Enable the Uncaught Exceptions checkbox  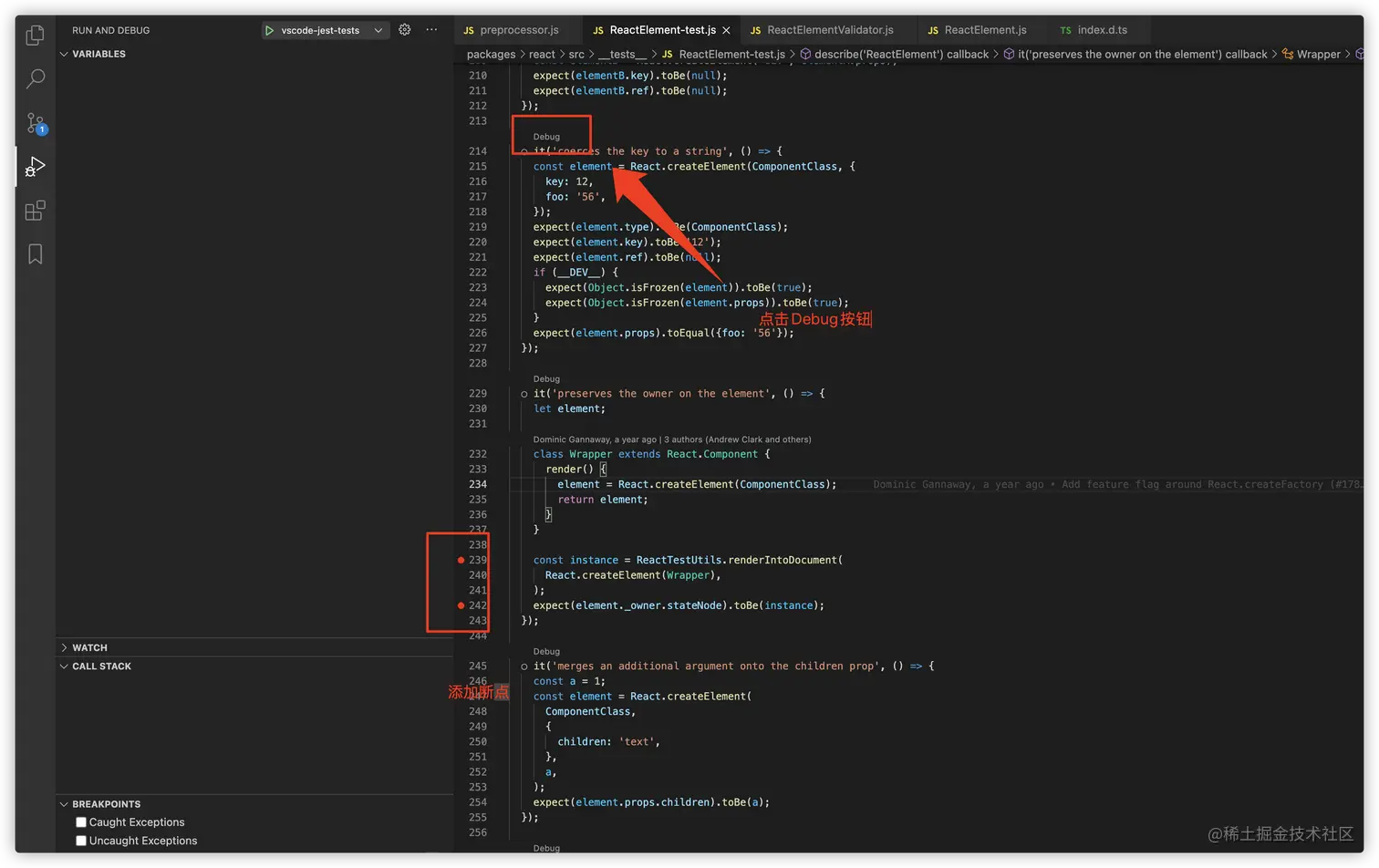(x=82, y=840)
